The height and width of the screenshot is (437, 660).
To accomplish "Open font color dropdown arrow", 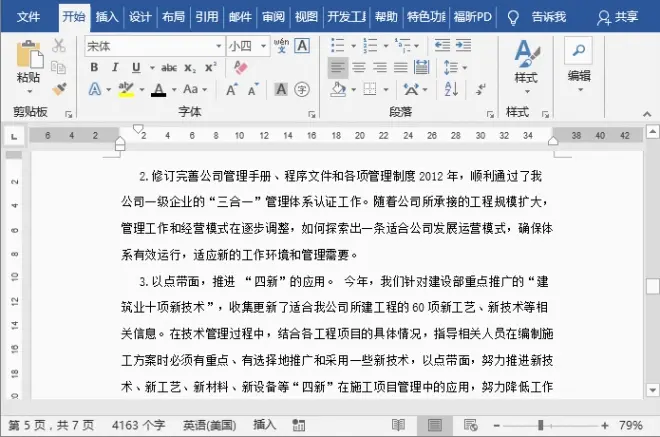I will tap(174, 90).
